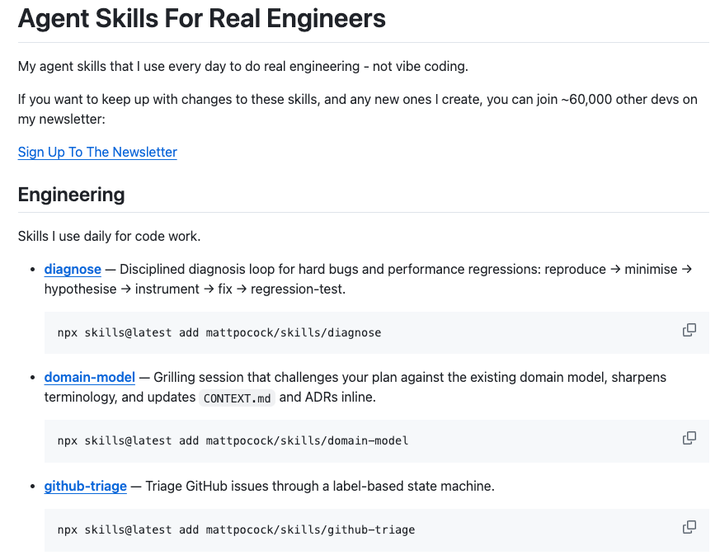Click the 'not vibe coding' intro sentence

(243, 67)
